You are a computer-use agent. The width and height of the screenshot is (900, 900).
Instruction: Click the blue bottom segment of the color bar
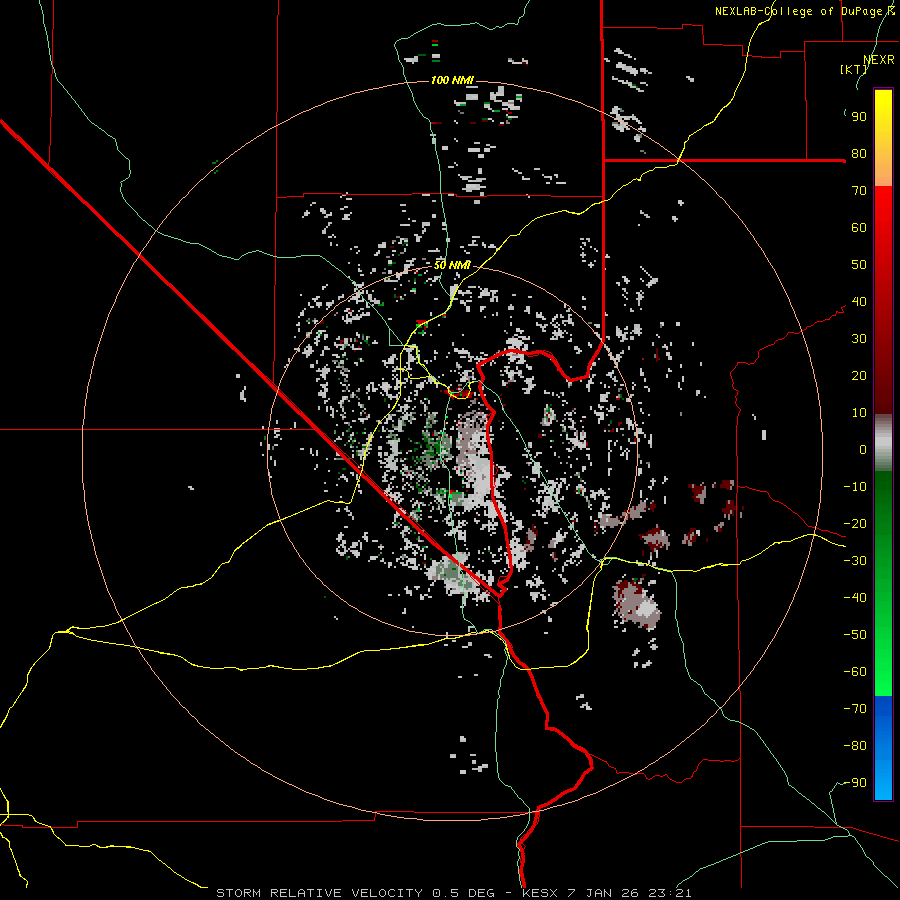(x=883, y=747)
